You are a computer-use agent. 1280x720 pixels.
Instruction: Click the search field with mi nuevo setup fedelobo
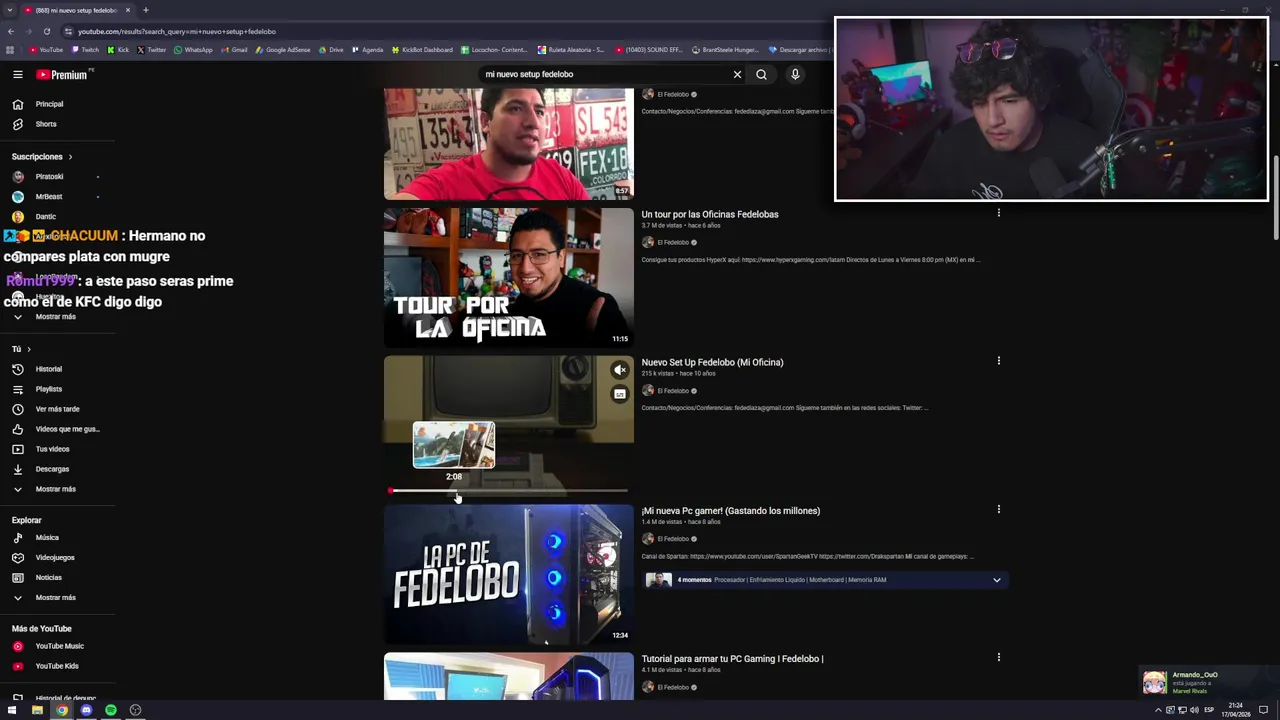click(605, 74)
